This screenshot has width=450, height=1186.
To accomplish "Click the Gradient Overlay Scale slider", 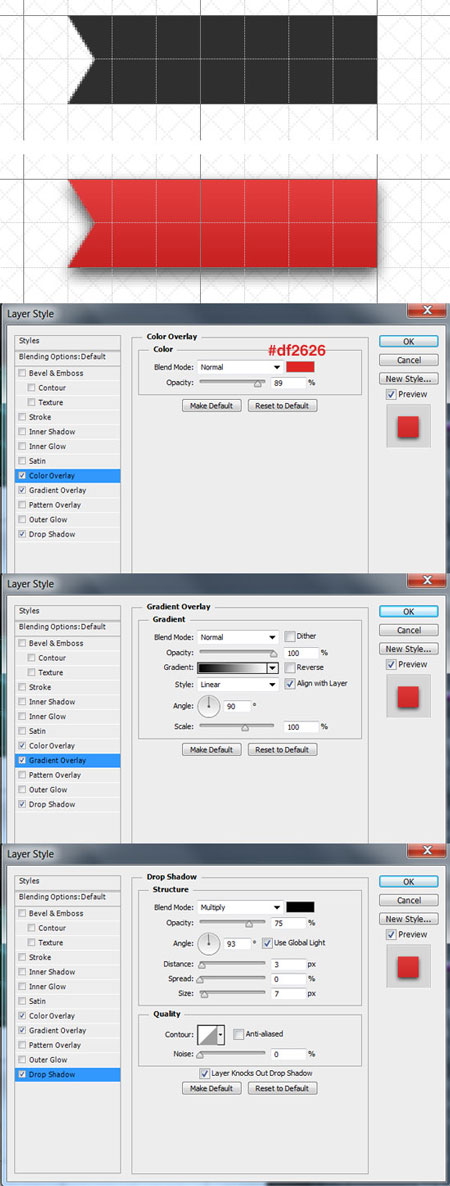I will point(236,727).
